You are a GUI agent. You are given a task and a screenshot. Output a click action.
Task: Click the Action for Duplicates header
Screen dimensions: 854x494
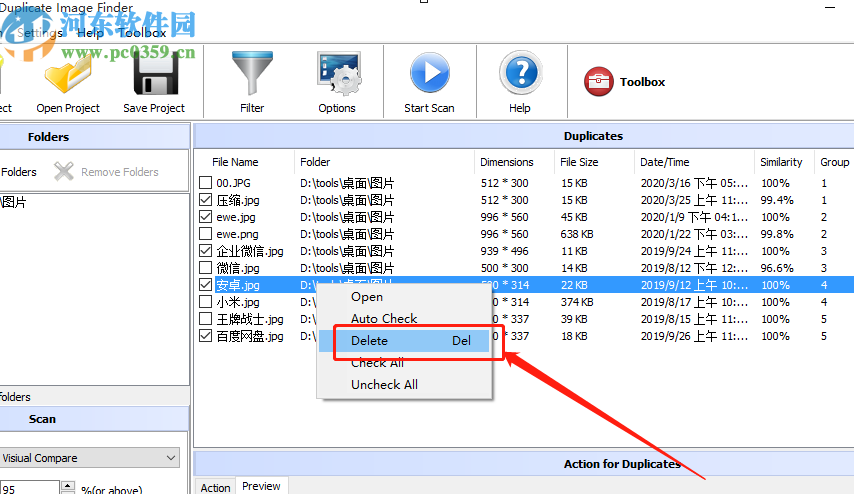click(622, 464)
